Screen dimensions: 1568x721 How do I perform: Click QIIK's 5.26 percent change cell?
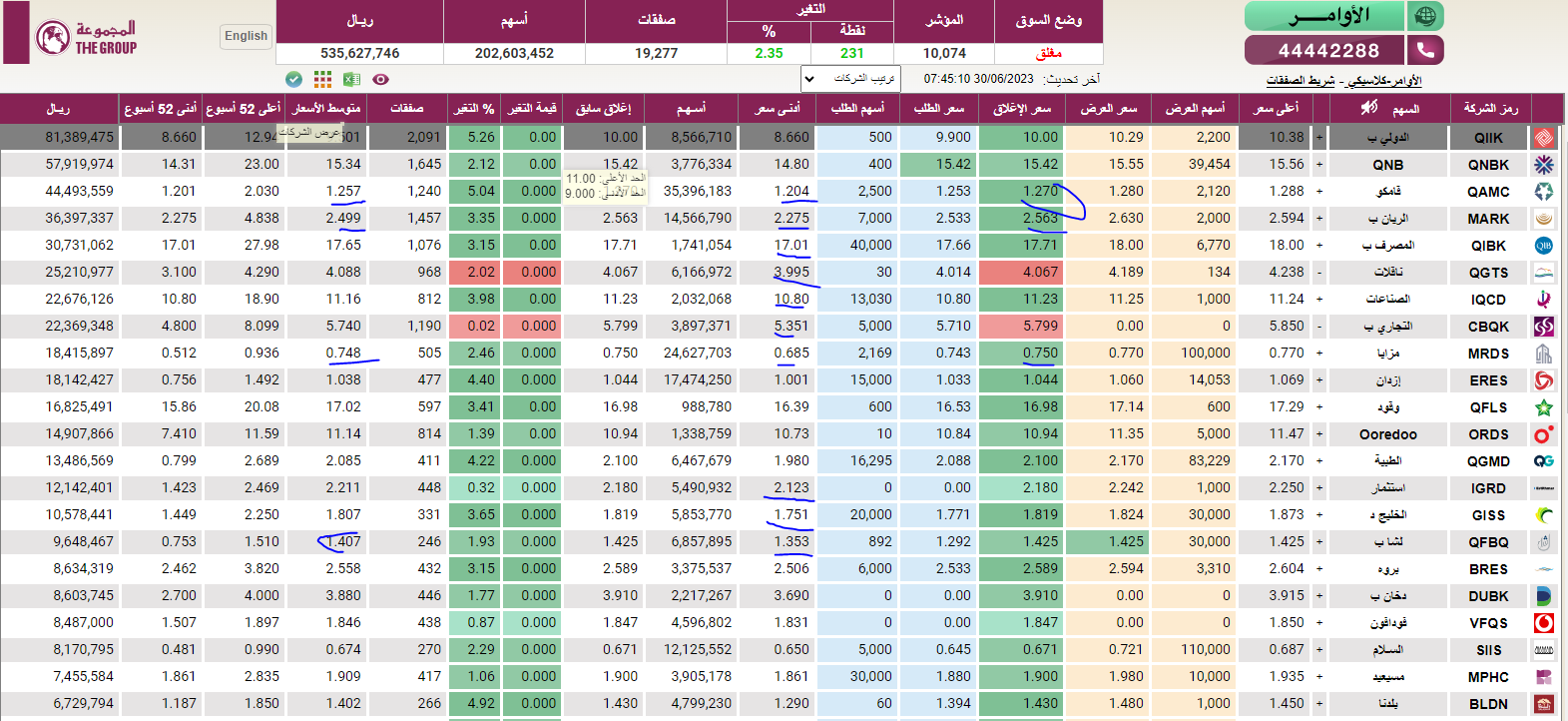point(475,137)
